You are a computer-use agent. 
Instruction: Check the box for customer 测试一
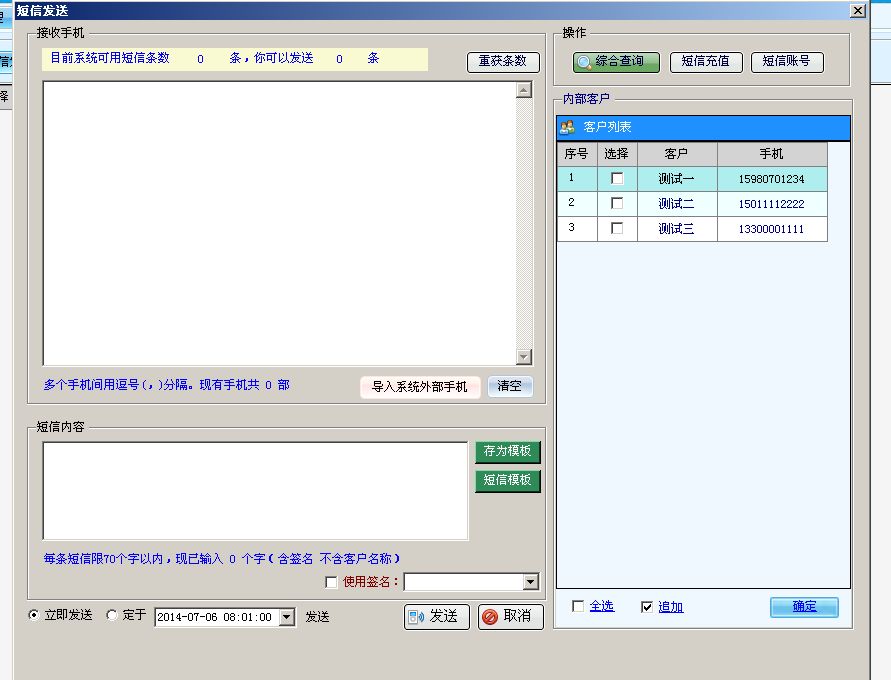[x=617, y=179]
